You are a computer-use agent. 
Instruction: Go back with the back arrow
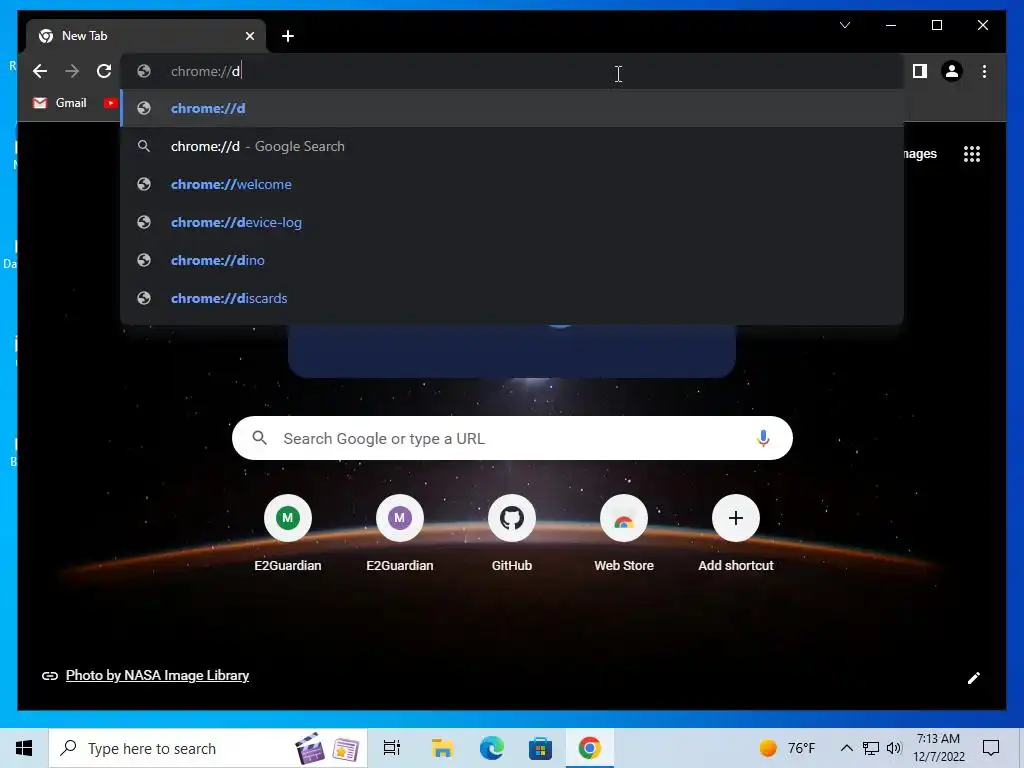[40, 71]
